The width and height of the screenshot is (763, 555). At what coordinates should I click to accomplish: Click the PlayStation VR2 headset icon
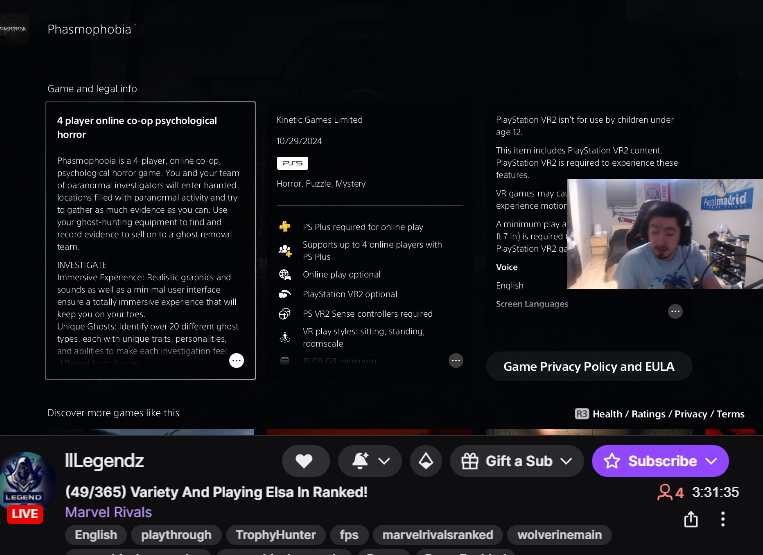pyautogui.click(x=285, y=294)
